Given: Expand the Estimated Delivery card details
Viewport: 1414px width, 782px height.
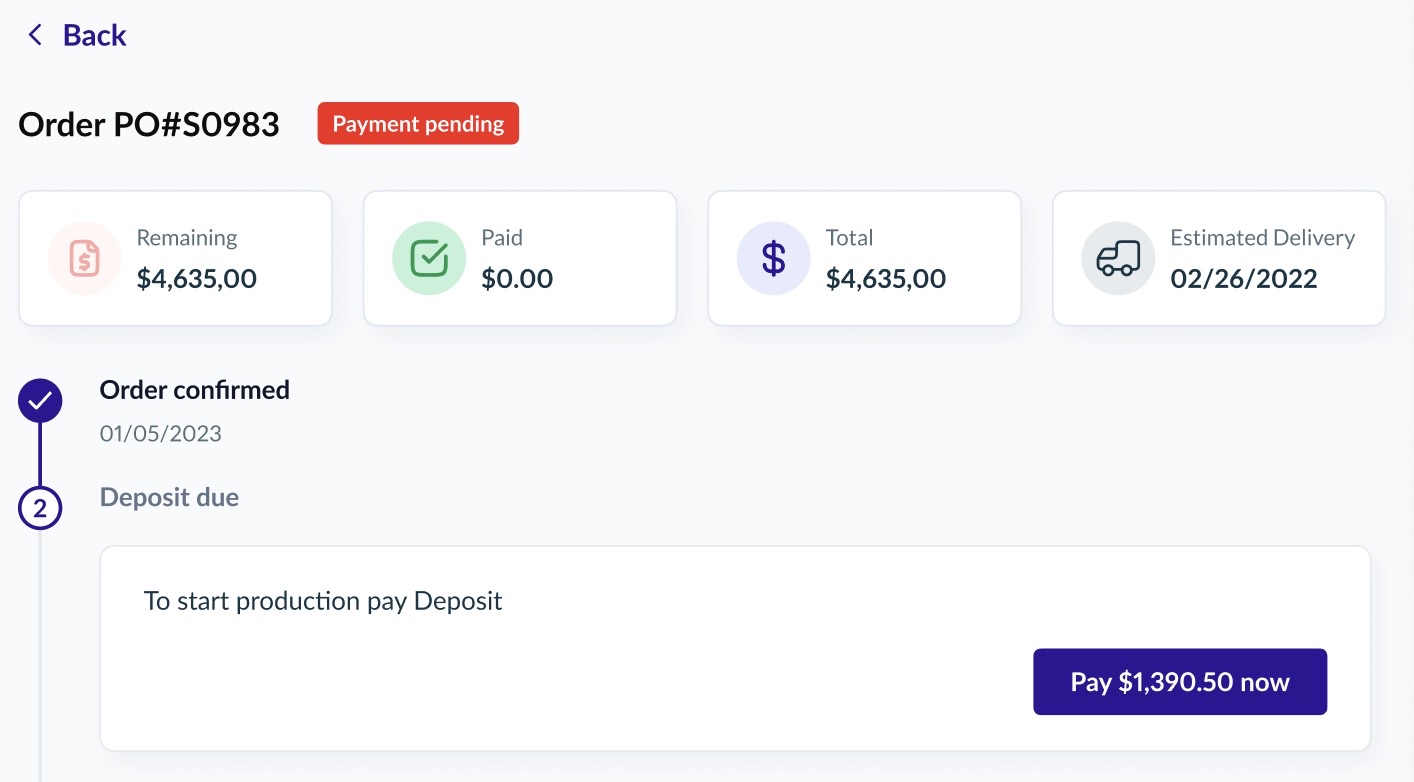Looking at the screenshot, I should coord(1218,258).
